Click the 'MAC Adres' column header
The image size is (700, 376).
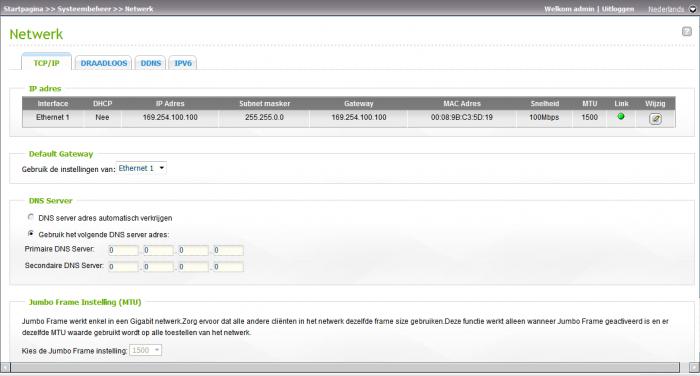click(x=462, y=103)
